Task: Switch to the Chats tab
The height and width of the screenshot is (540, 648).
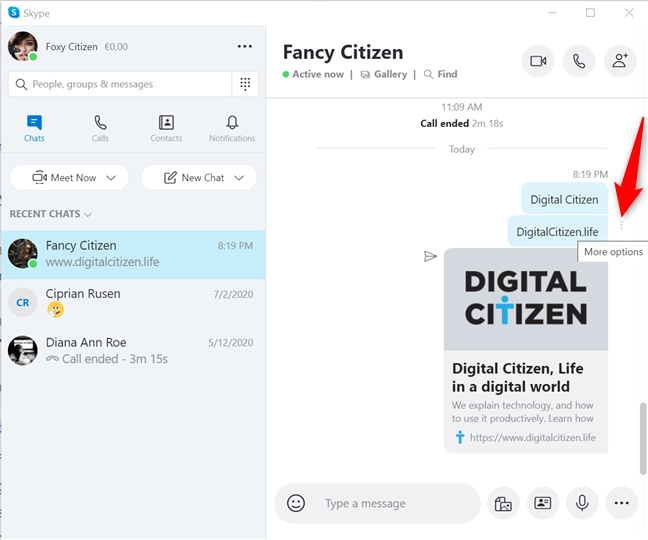Action: click(x=34, y=128)
